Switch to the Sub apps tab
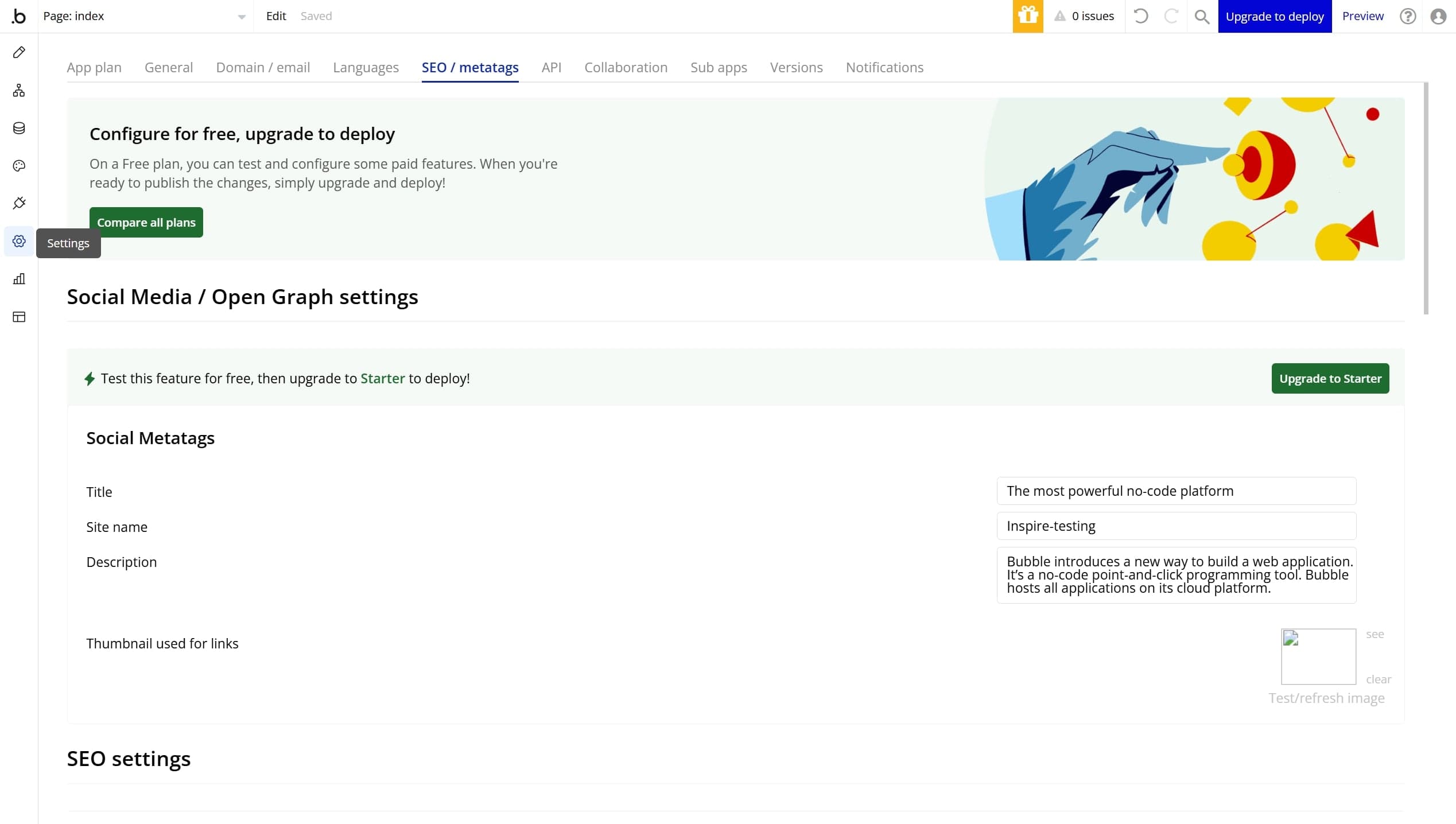This screenshot has width=1456, height=824. point(719,68)
